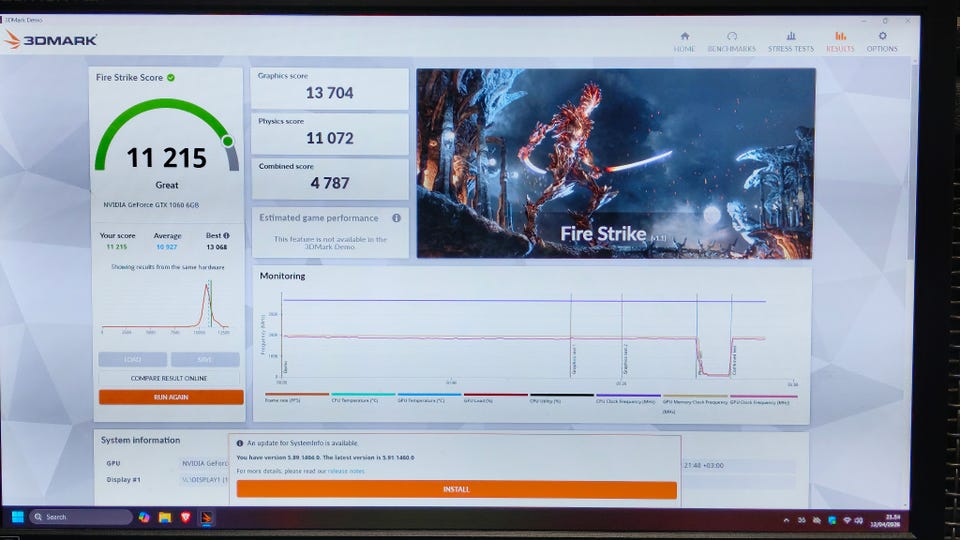Open File Explorer from the taskbar
The width and height of the screenshot is (960, 540).
click(165, 517)
